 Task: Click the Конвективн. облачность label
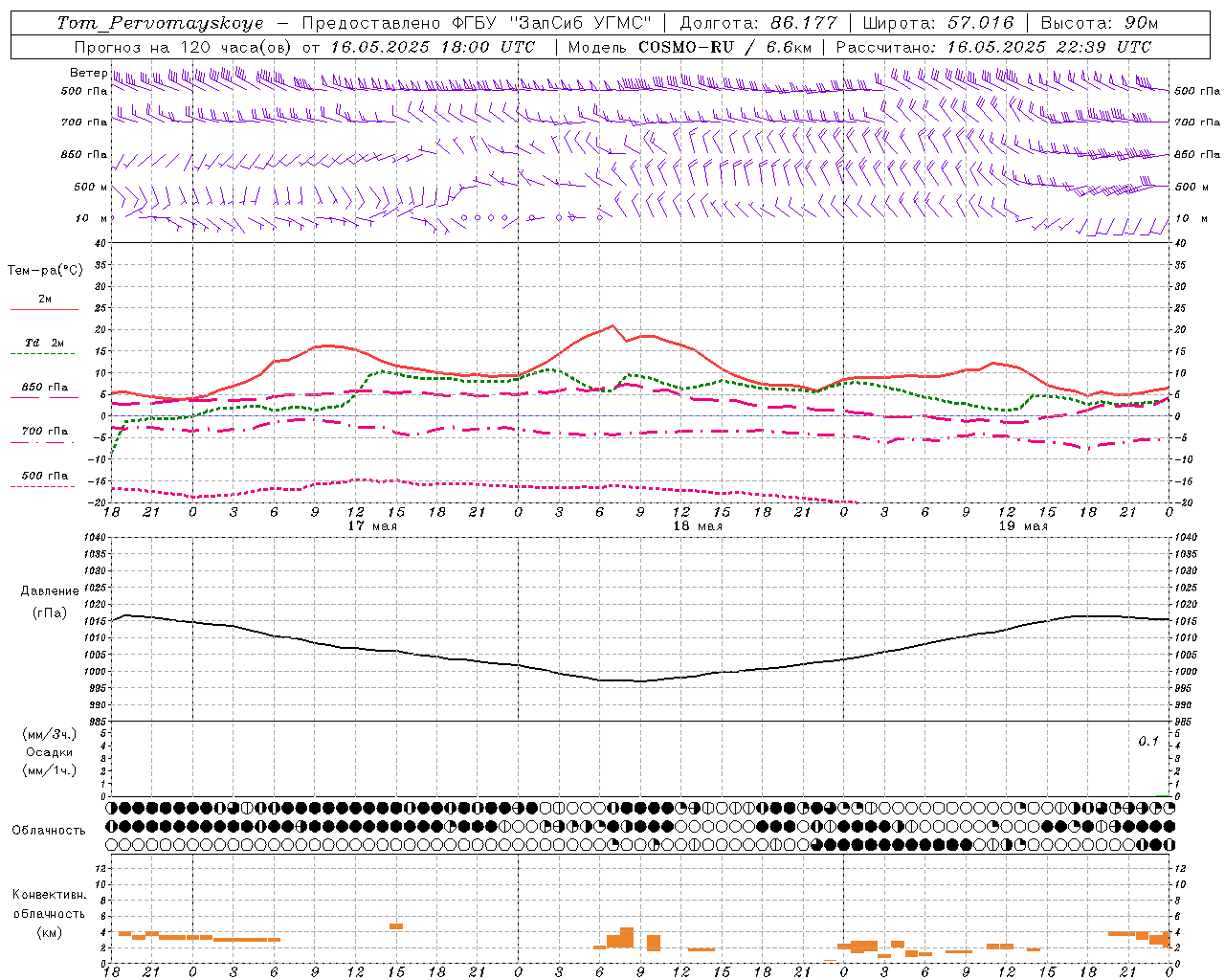coord(50,904)
